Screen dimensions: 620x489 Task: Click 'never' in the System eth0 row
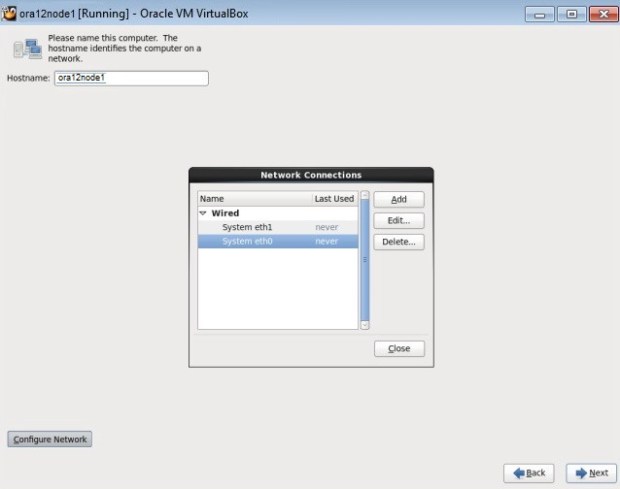pos(327,242)
